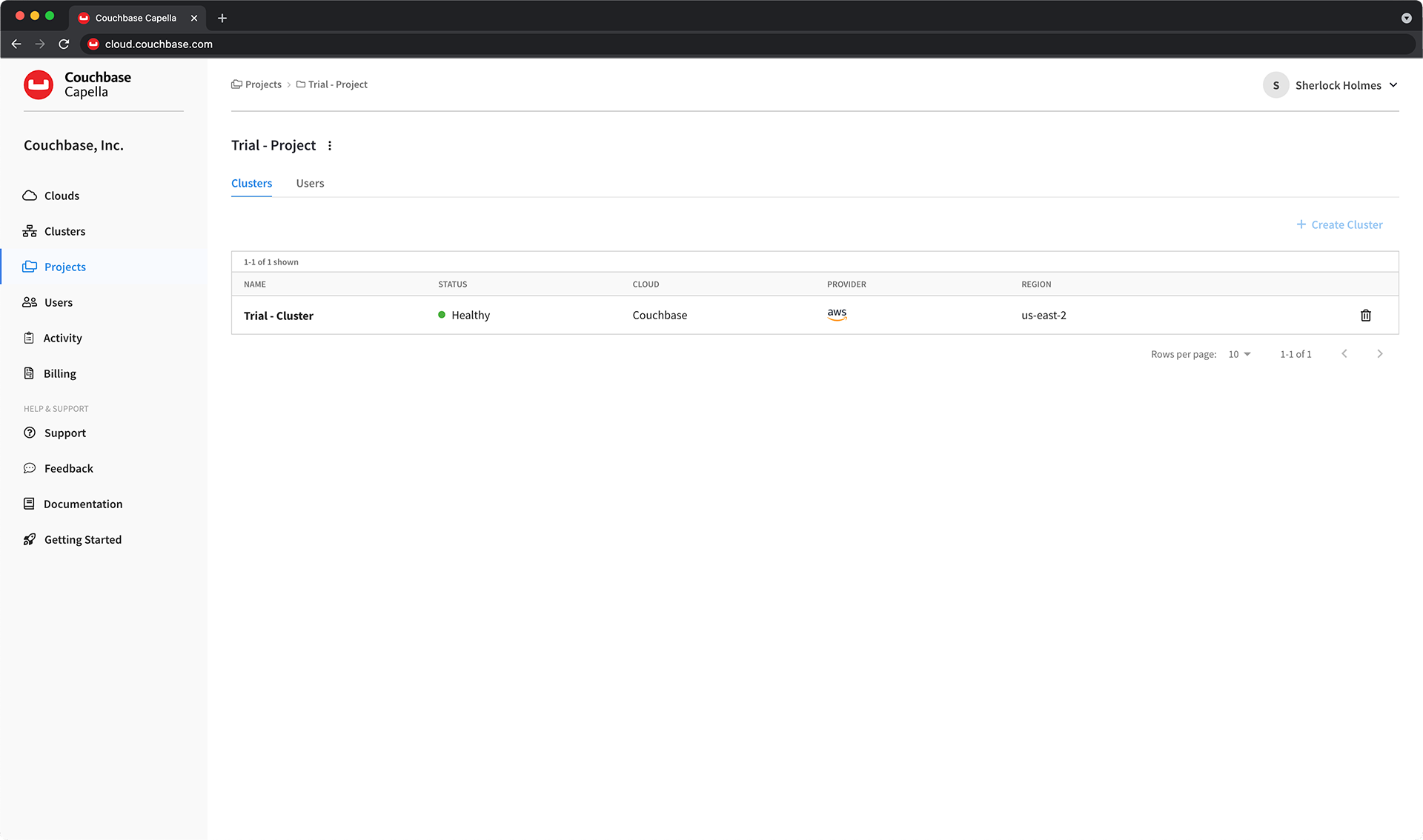
Task: Switch to the Users tab
Action: 310,183
